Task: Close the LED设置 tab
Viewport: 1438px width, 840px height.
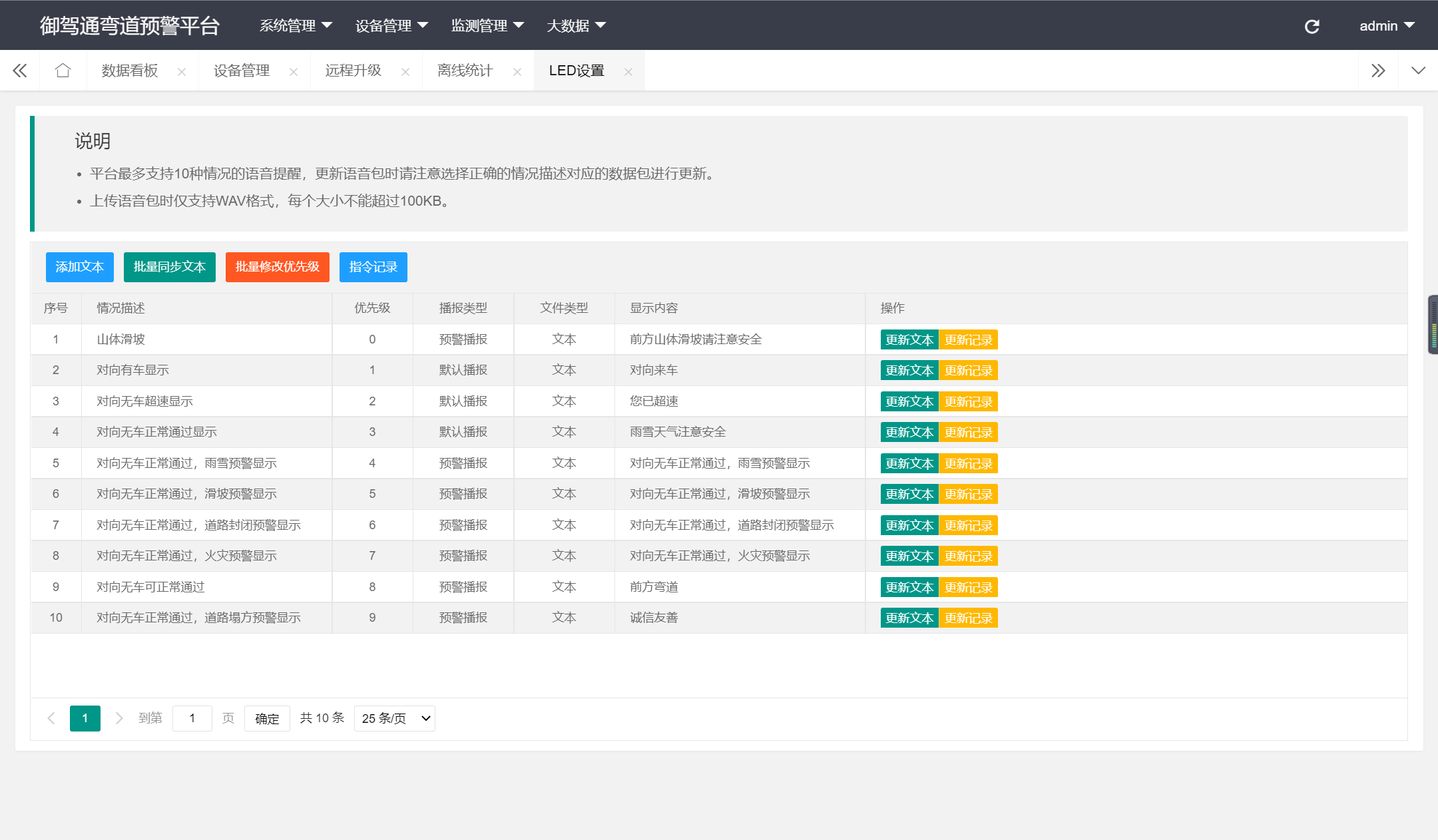Action: click(628, 72)
